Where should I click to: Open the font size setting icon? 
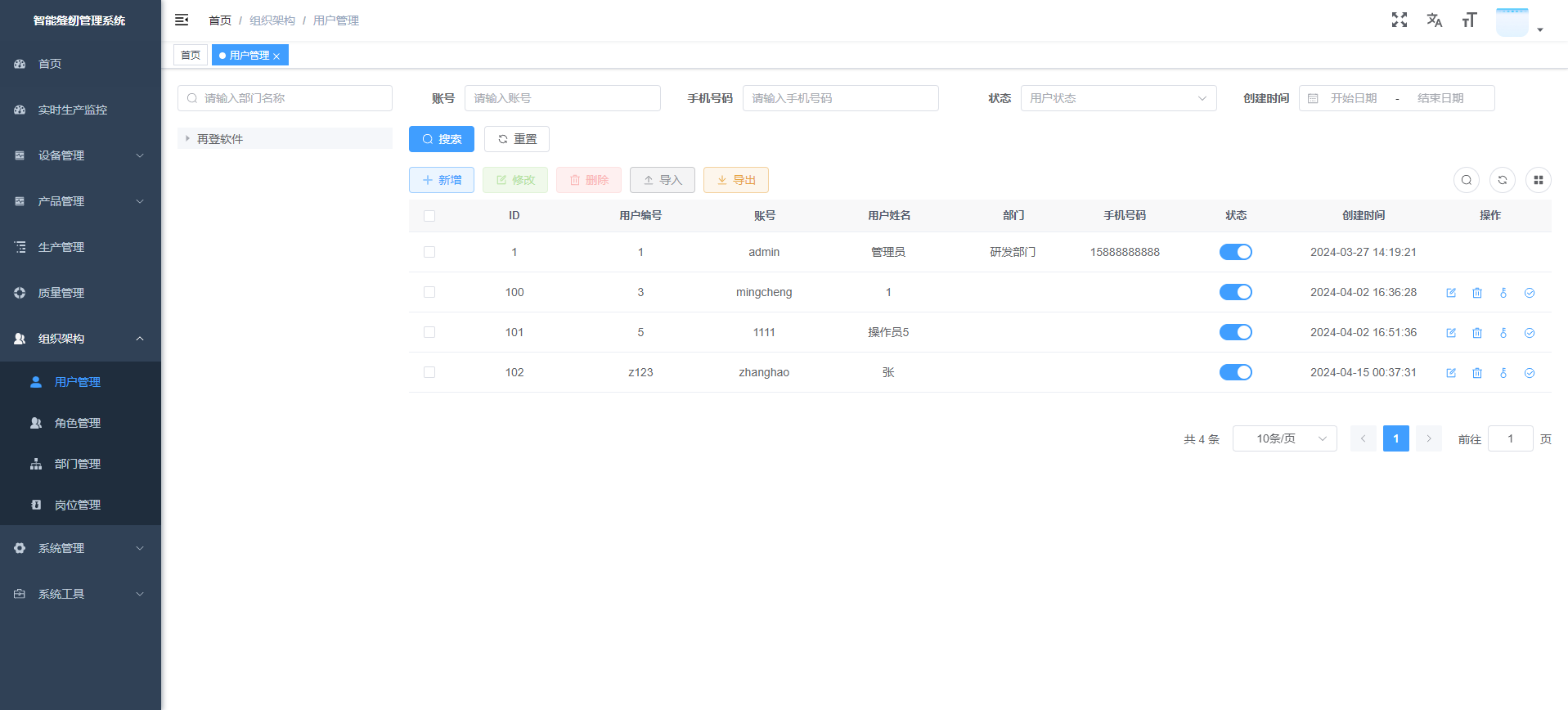pyautogui.click(x=1469, y=20)
